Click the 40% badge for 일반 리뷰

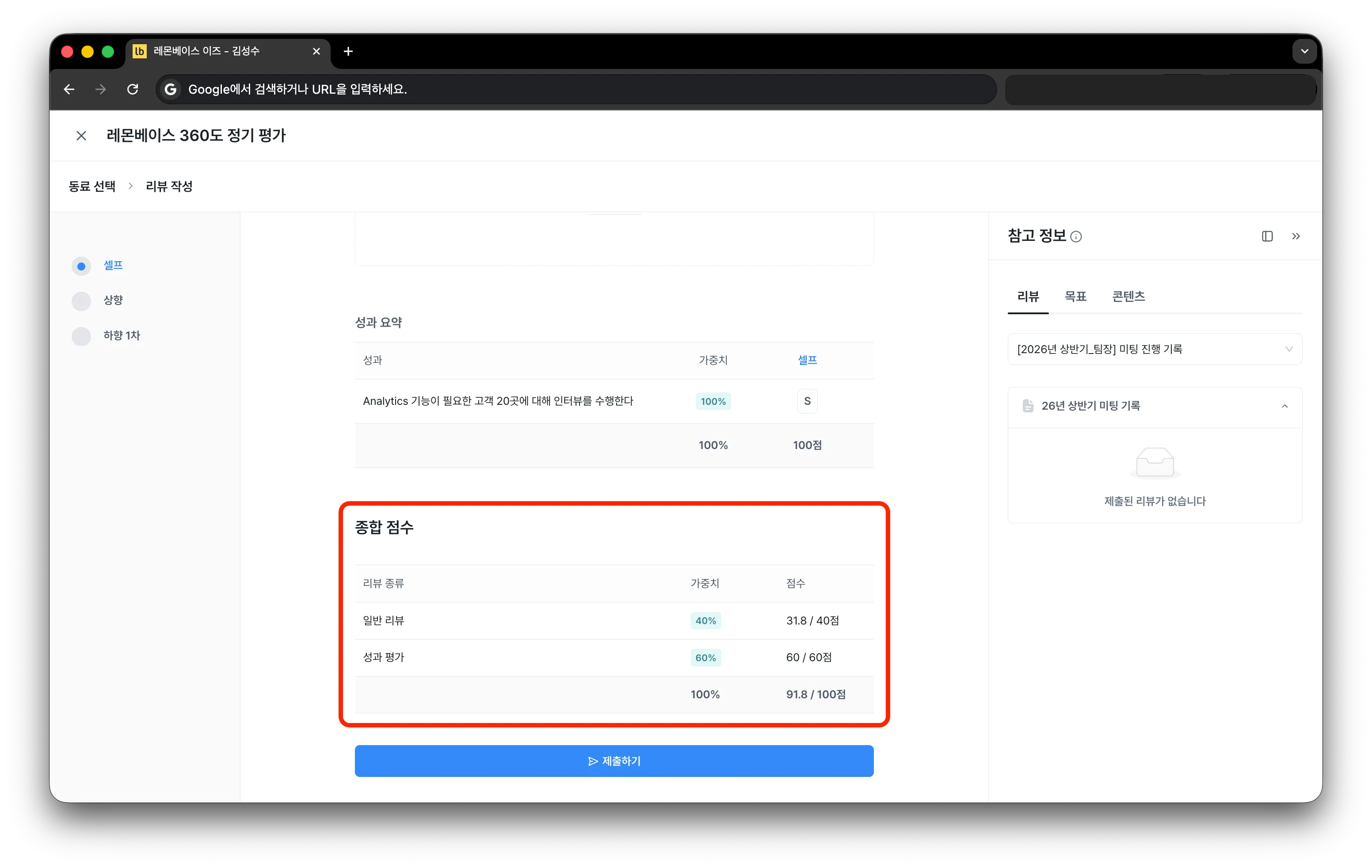[x=705, y=621]
